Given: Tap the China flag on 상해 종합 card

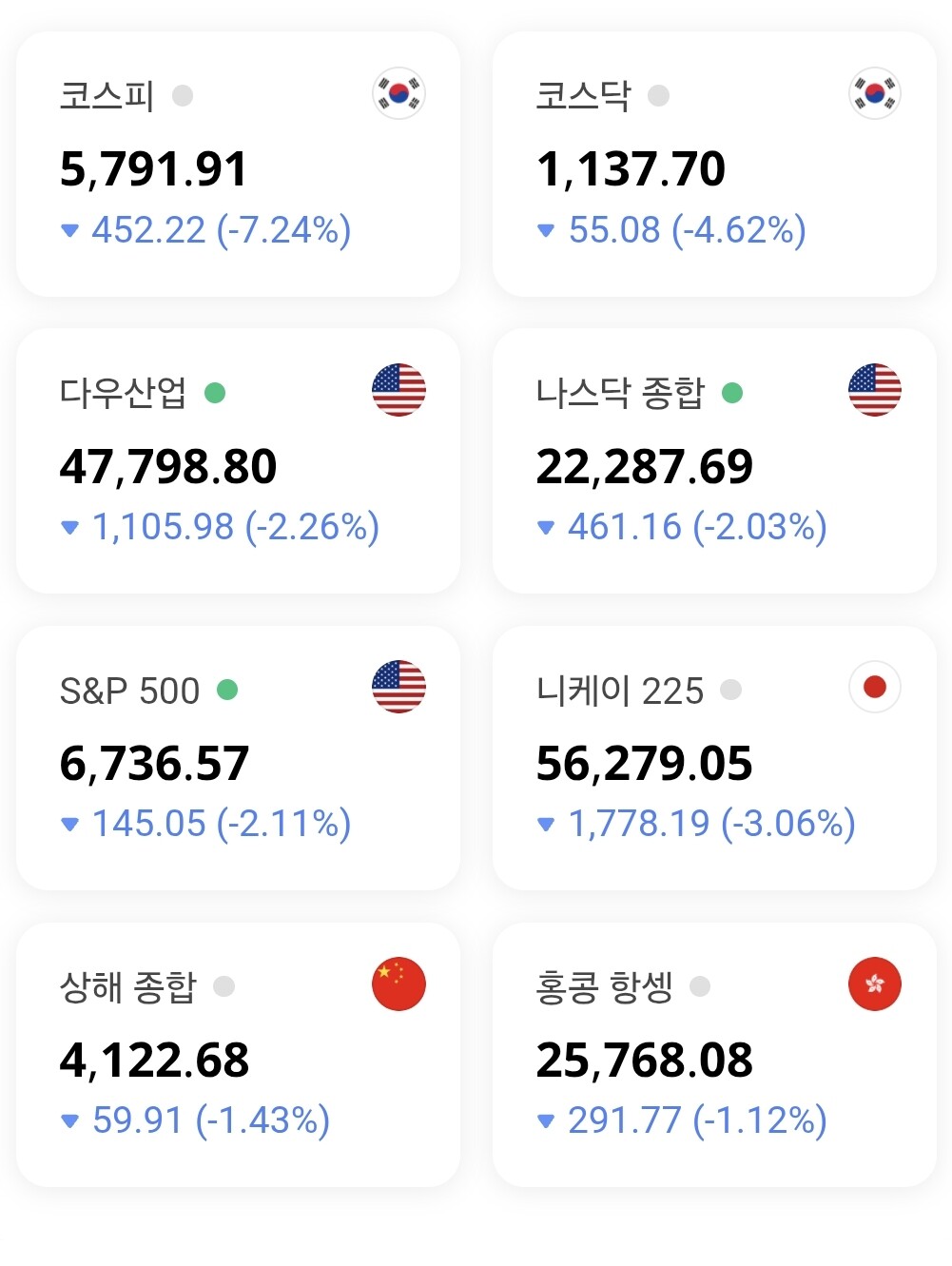Looking at the screenshot, I should (398, 984).
